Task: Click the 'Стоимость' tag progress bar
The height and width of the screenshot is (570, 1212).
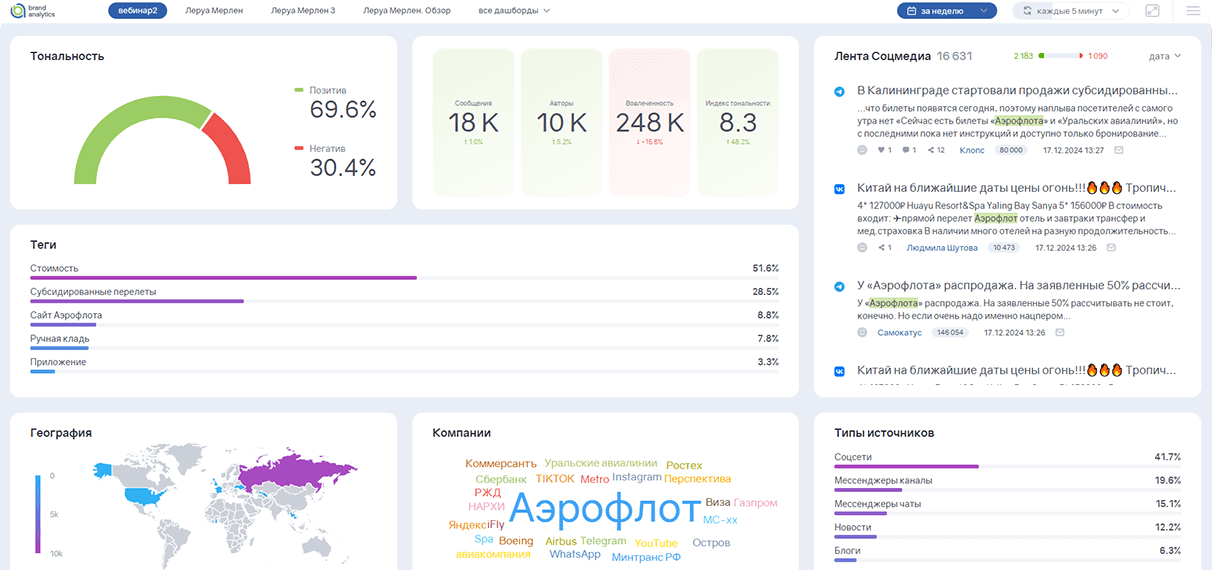Action: (x=223, y=278)
